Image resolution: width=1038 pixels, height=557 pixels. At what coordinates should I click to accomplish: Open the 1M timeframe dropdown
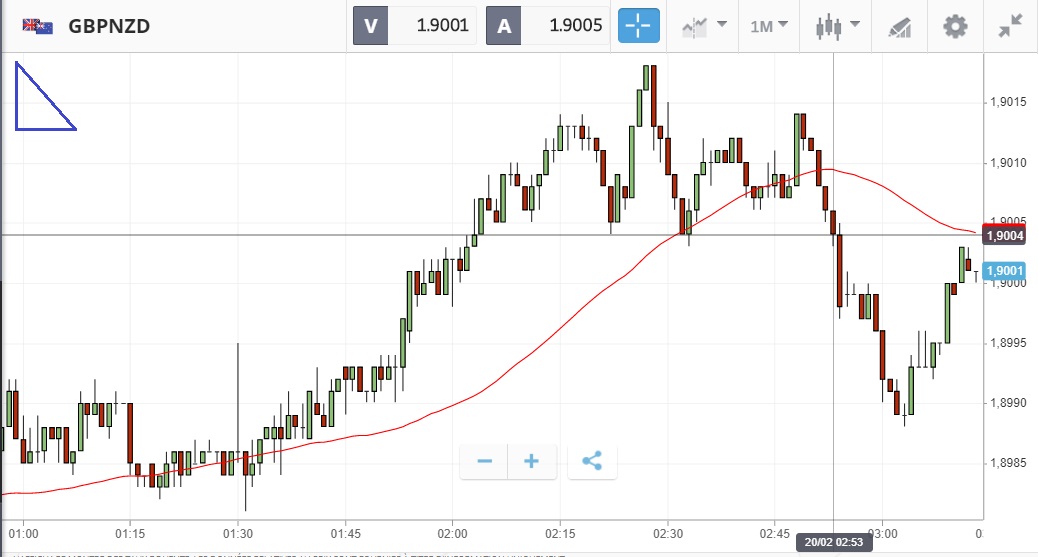point(769,26)
